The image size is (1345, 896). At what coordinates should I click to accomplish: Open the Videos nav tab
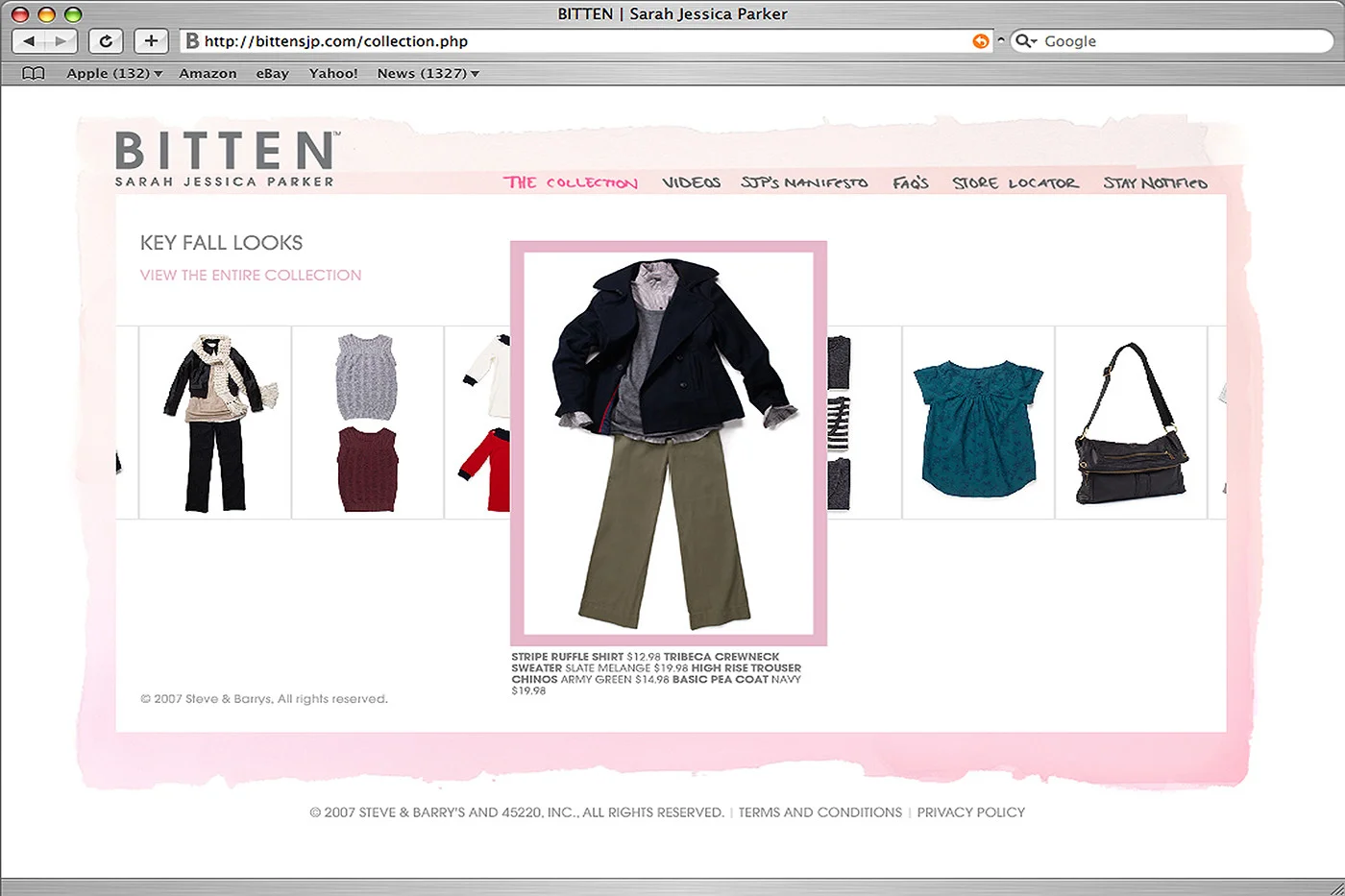(x=691, y=182)
